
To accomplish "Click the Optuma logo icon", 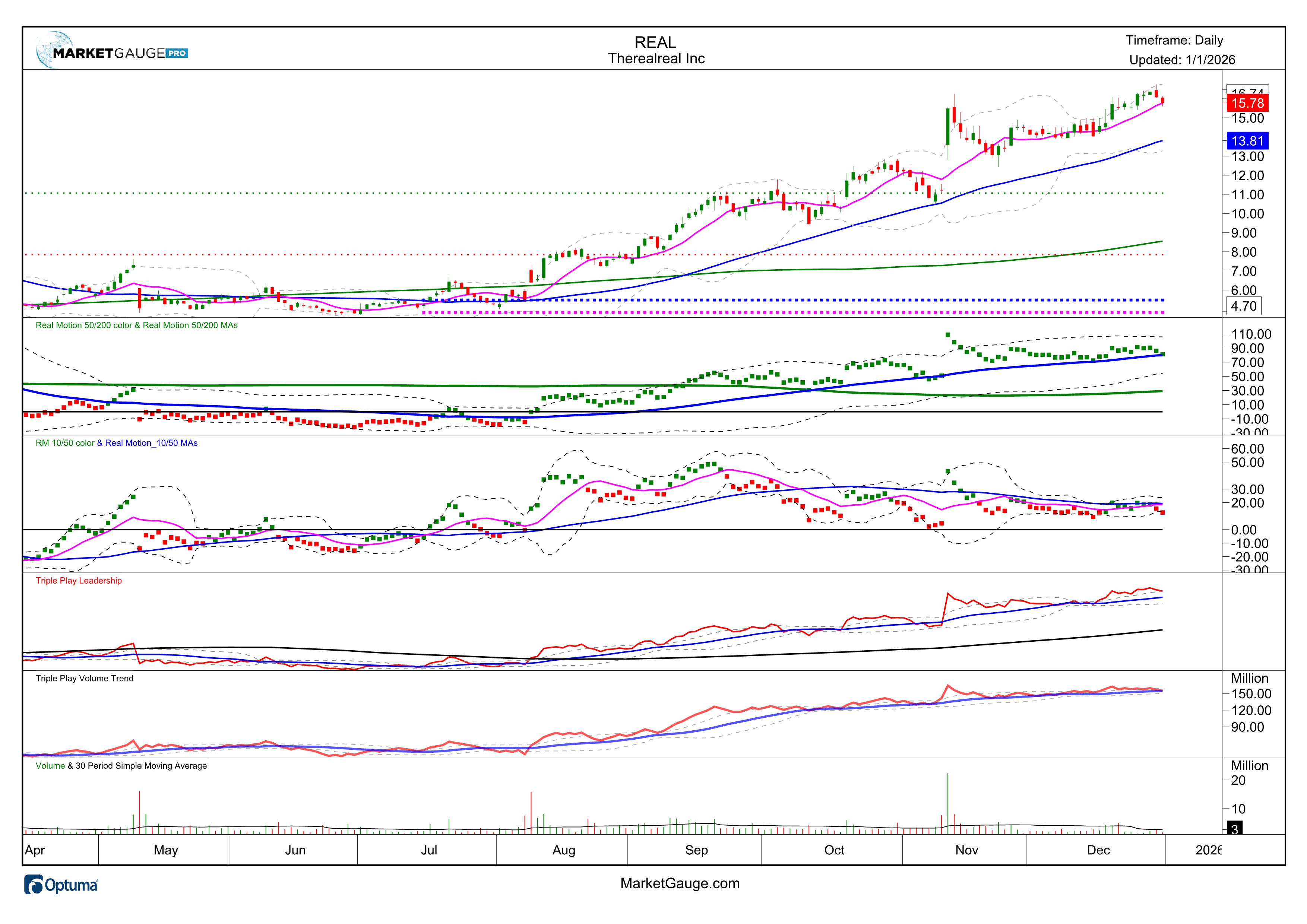I will (x=34, y=885).
